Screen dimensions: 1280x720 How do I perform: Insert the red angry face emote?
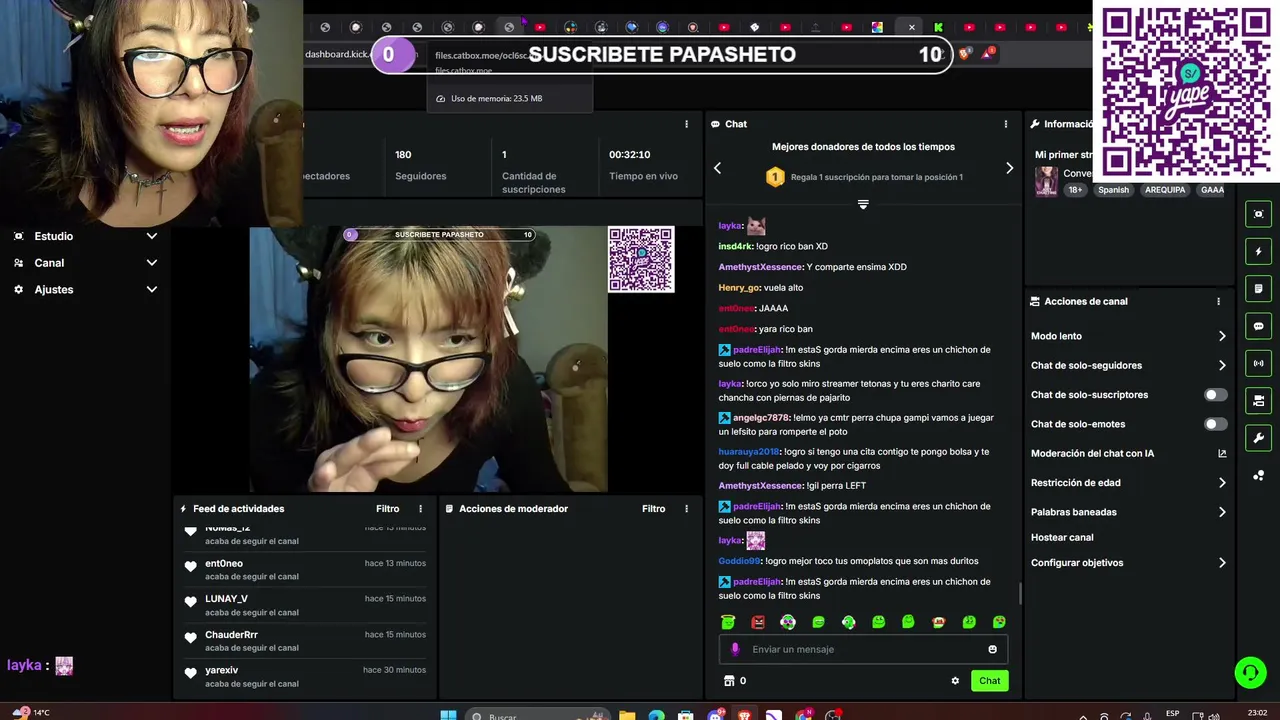[x=758, y=622]
